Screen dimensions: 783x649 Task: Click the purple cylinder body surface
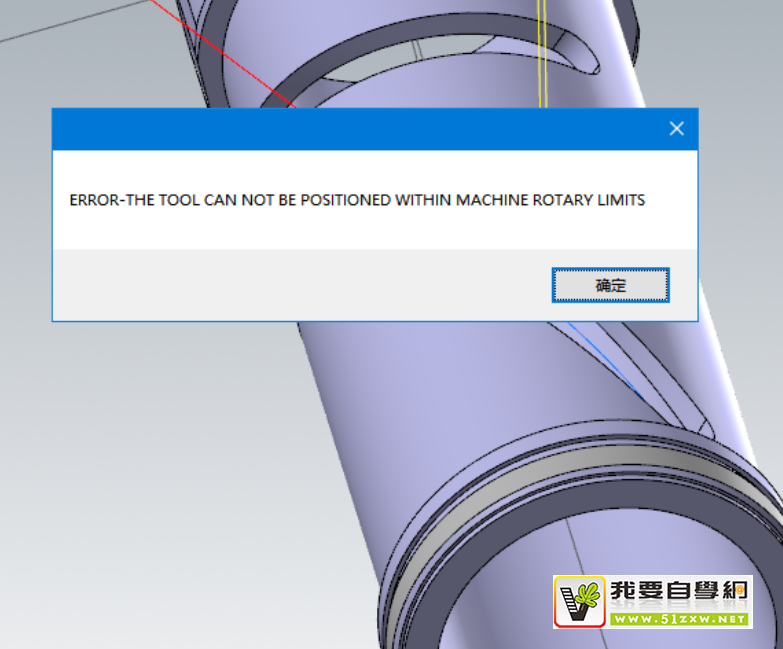pyautogui.click(x=400, y=400)
